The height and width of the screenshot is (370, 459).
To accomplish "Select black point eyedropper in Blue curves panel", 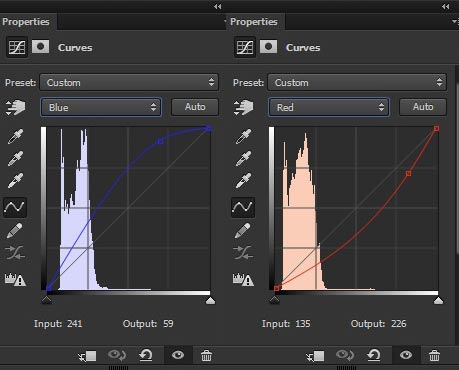I will (x=15, y=136).
